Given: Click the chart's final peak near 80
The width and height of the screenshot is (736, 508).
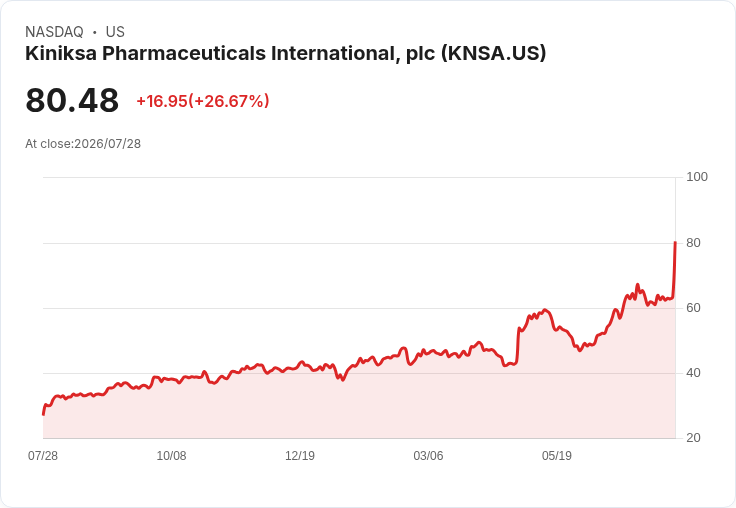Looking at the screenshot, I should (675, 242).
